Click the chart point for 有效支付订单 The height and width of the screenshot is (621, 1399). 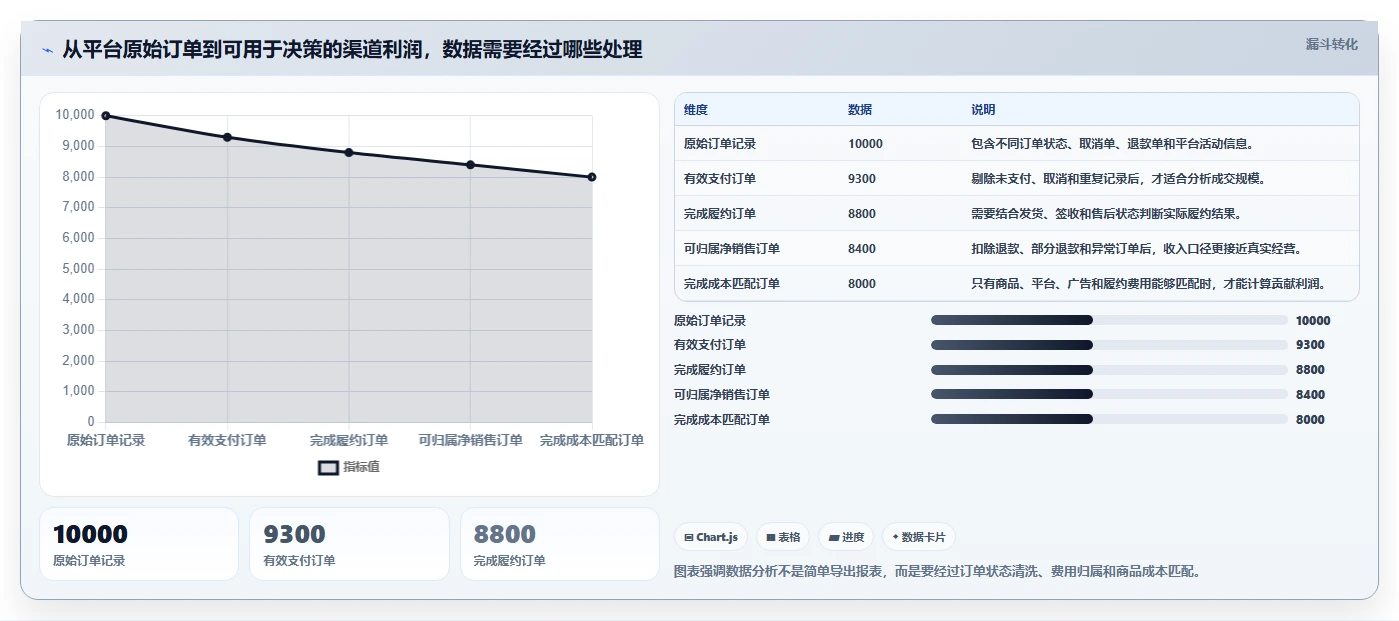pos(227,137)
